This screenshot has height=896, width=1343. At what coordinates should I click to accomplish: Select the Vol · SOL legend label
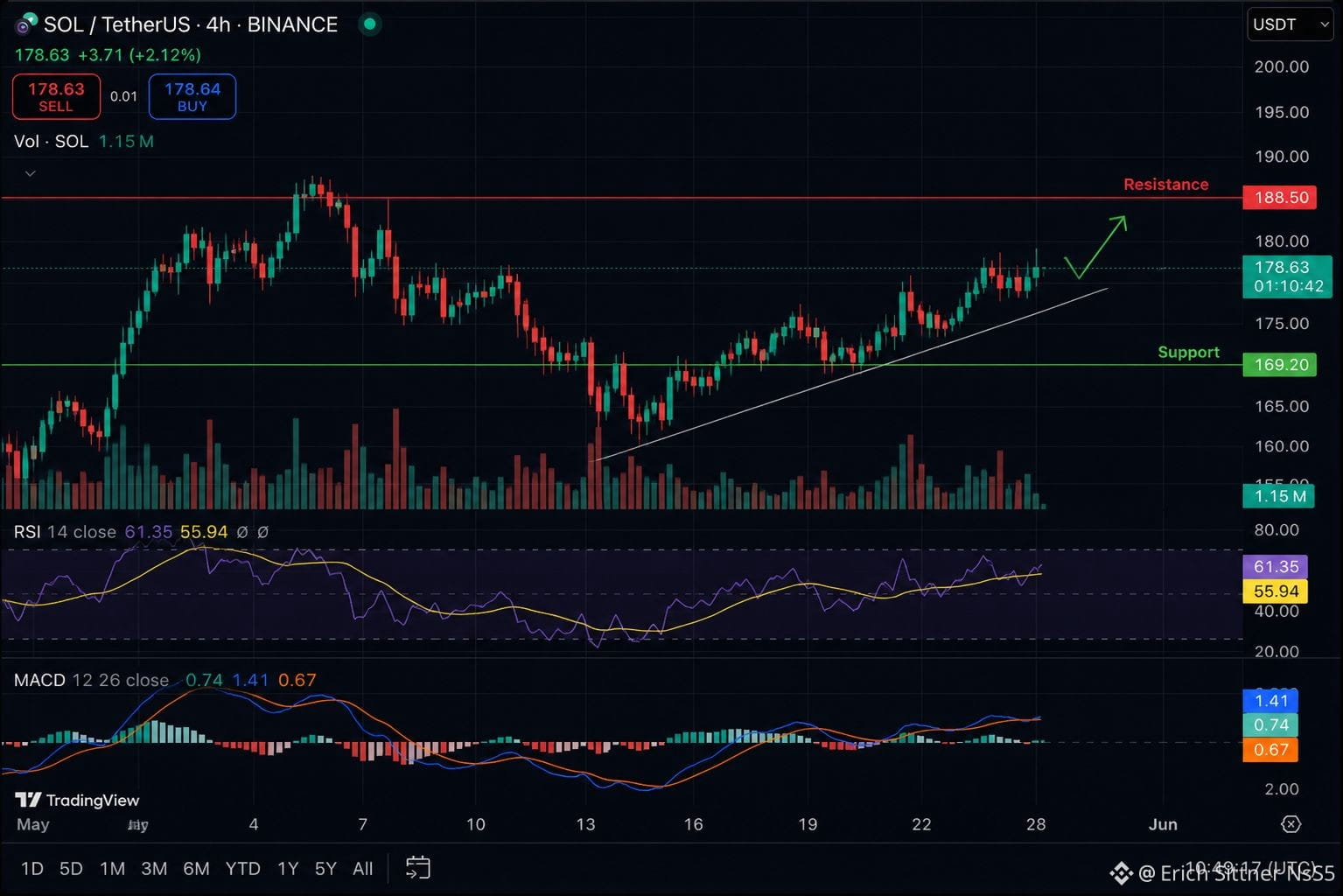coord(52,141)
